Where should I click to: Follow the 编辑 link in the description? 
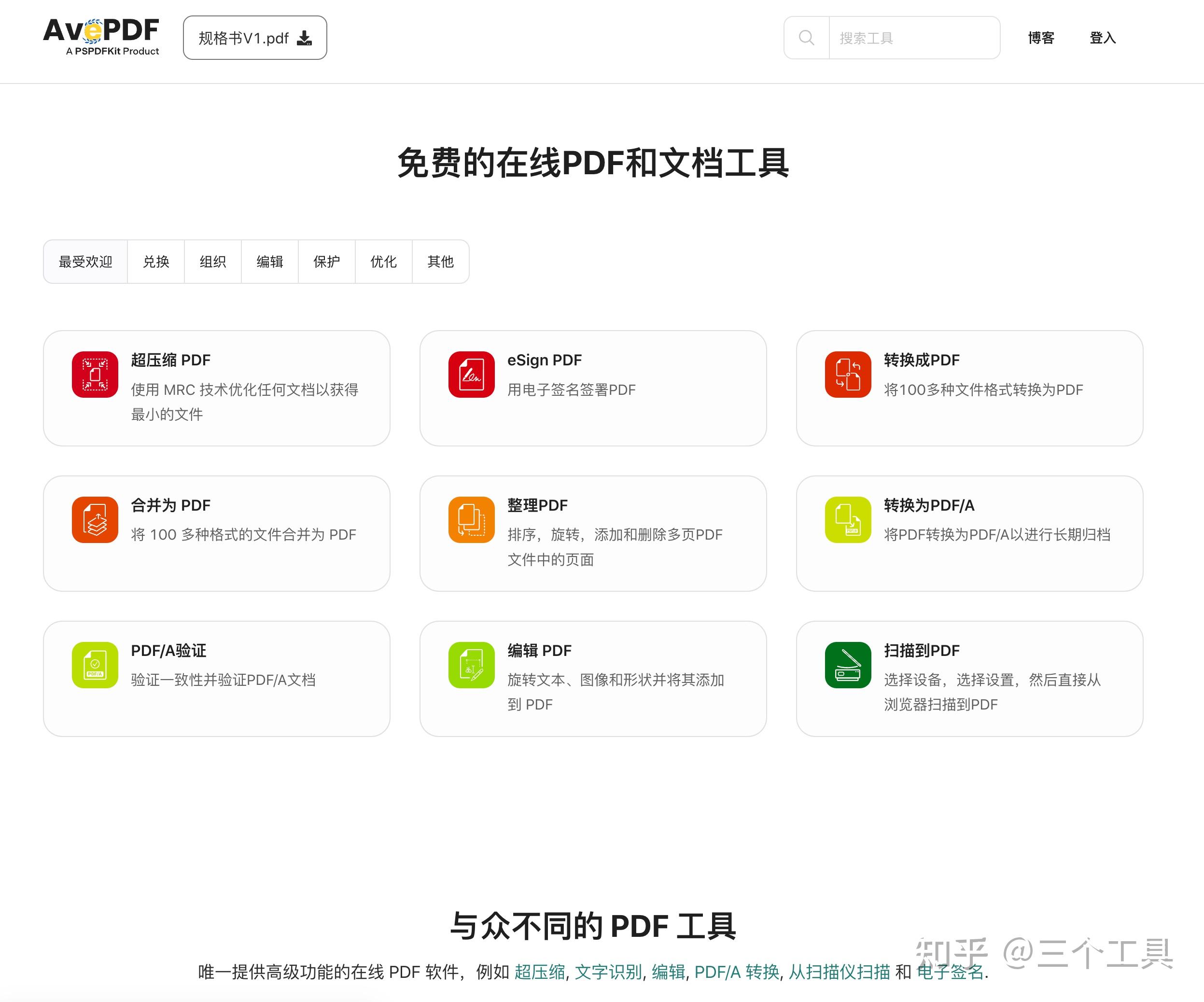pyautogui.click(x=669, y=972)
